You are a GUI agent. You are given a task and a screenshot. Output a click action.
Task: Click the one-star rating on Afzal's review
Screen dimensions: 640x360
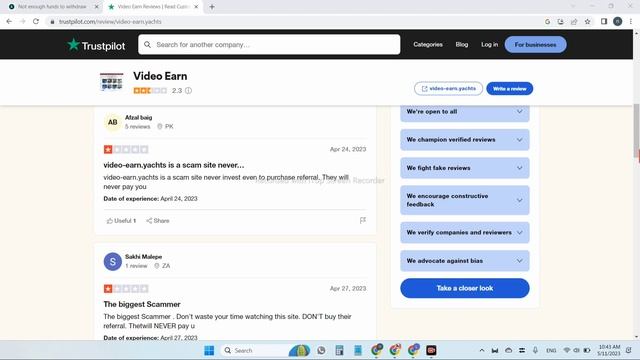[x=126, y=149]
